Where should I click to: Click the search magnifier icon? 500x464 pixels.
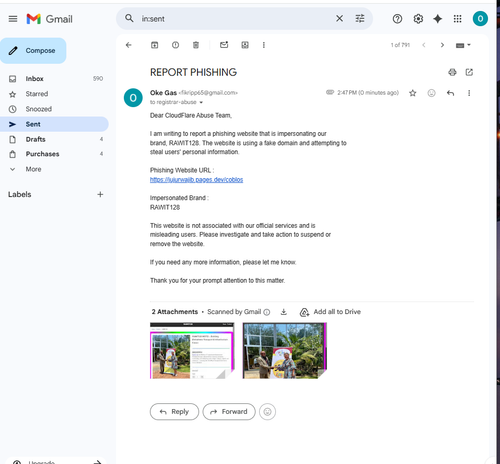(x=129, y=18)
